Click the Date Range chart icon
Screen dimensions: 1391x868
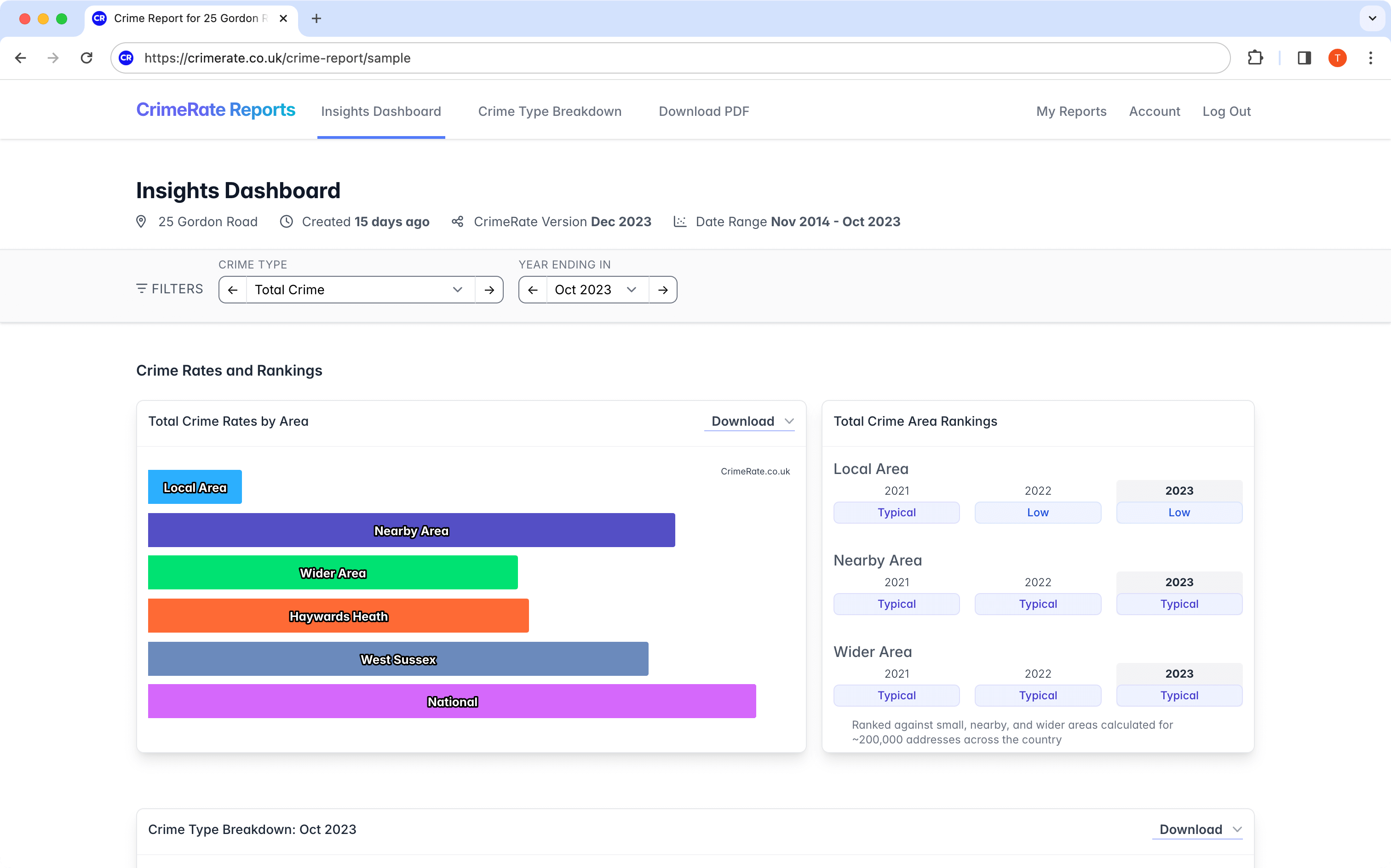pyautogui.click(x=680, y=222)
